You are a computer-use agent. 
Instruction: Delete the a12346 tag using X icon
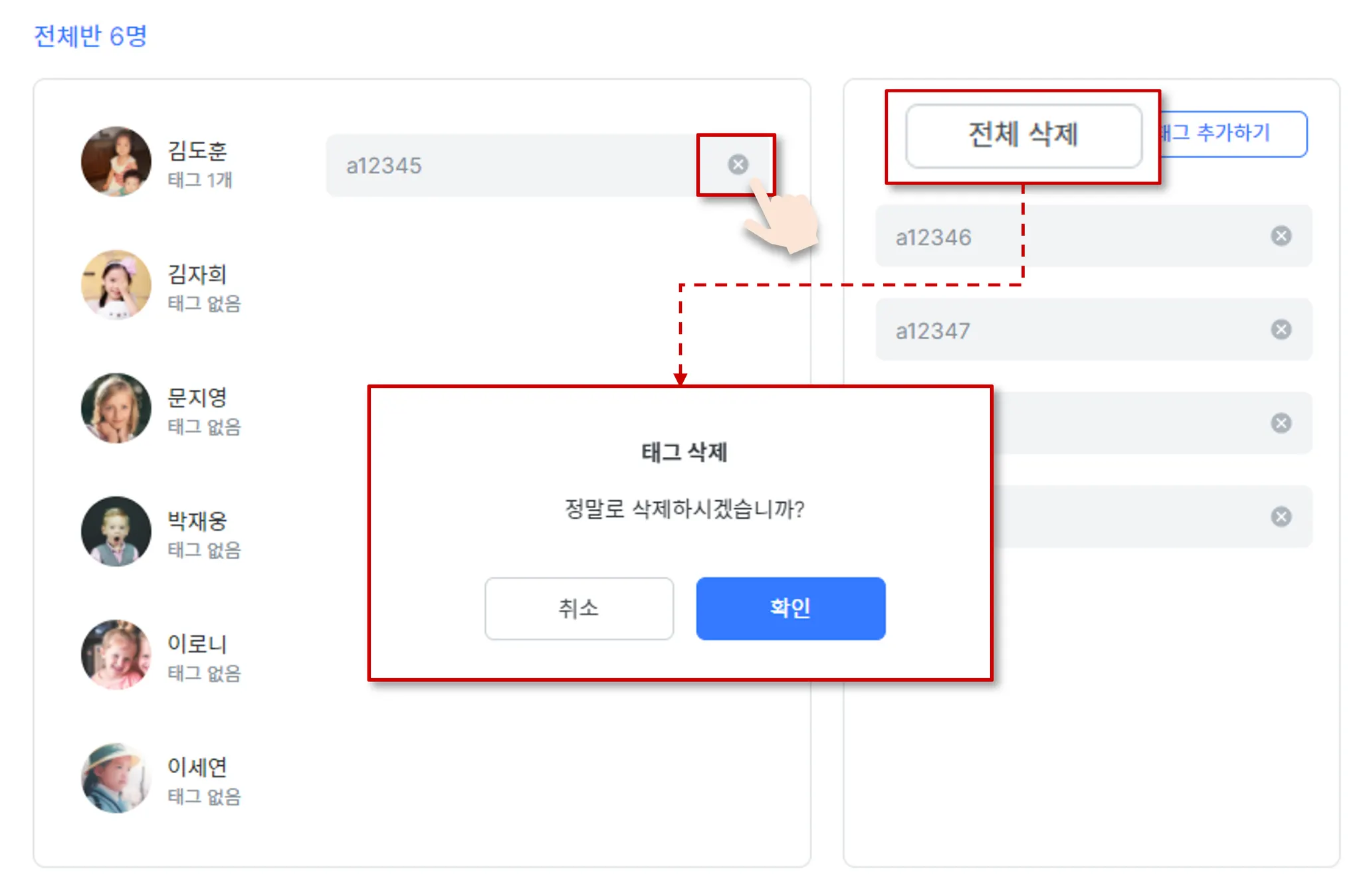(x=1281, y=236)
